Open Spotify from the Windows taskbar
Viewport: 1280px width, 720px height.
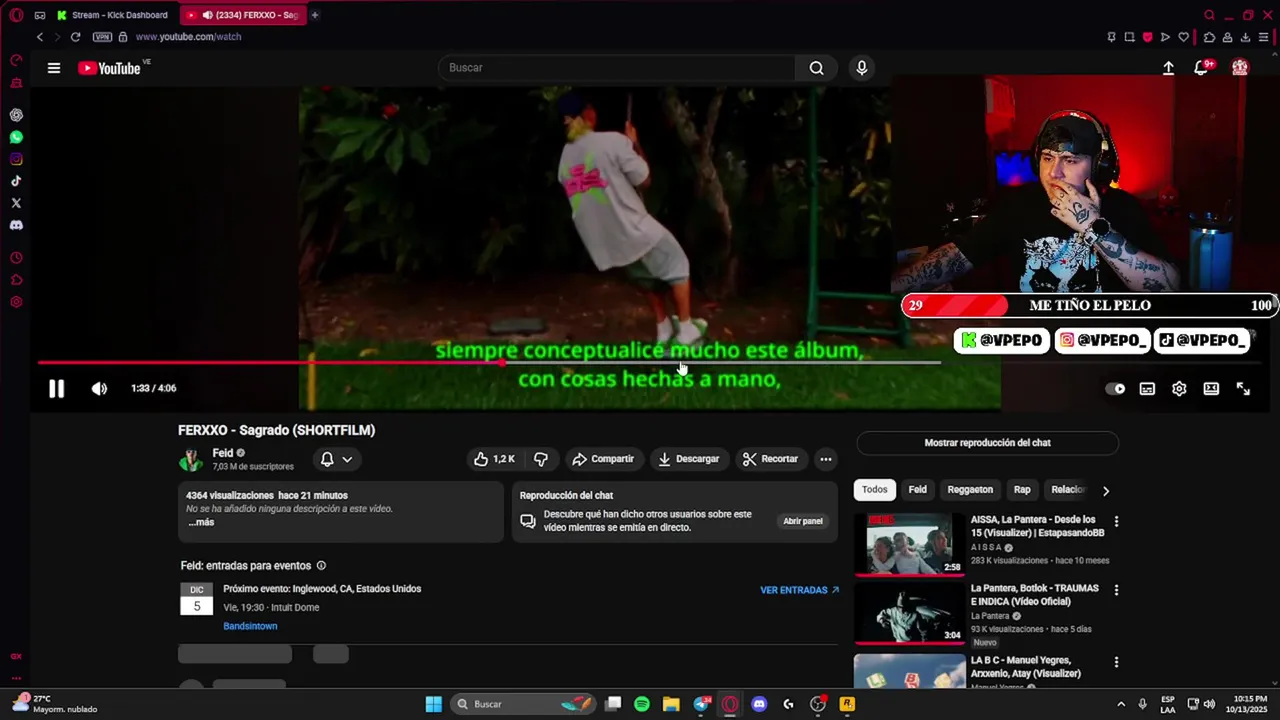pos(642,704)
